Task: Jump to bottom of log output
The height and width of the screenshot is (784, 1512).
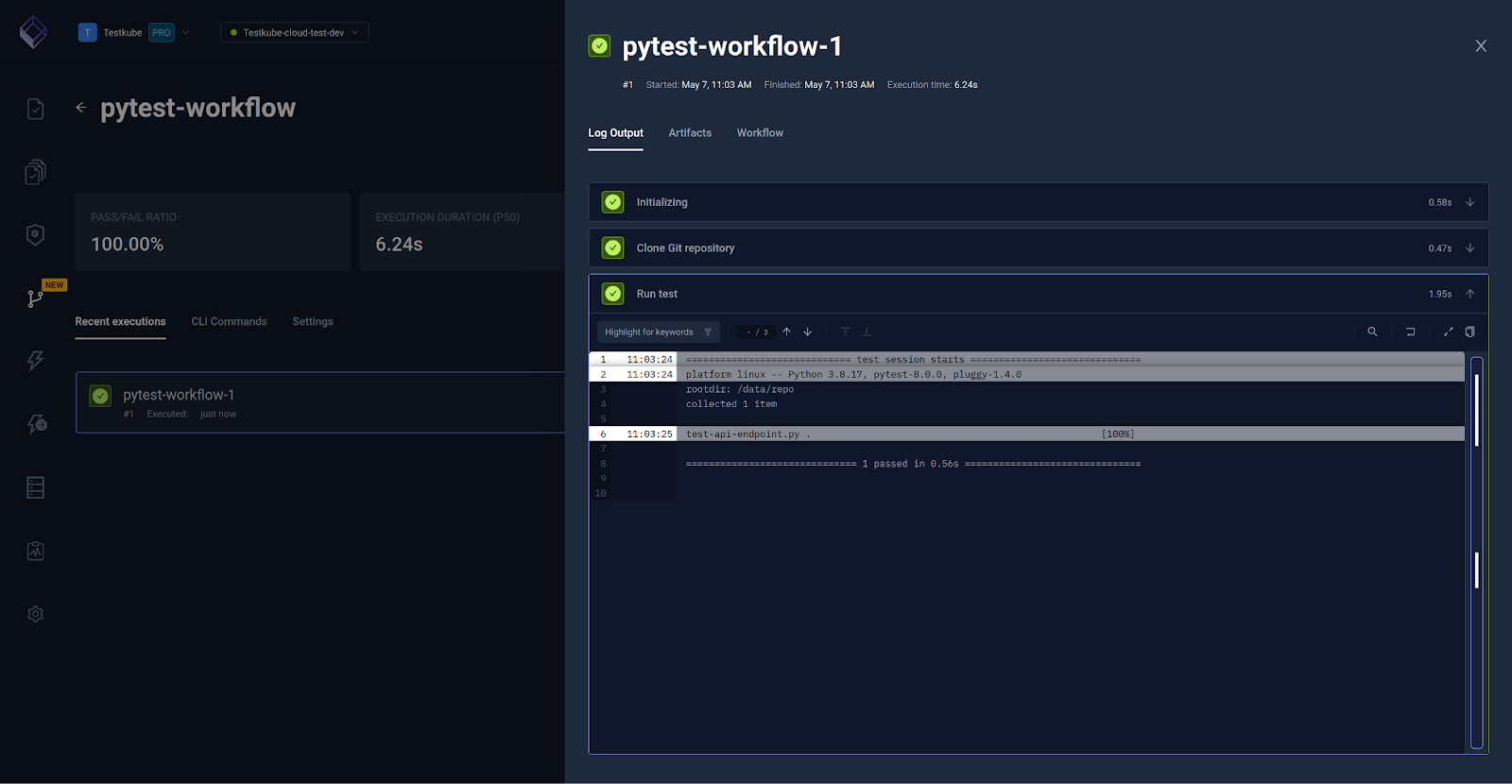Action: (867, 332)
